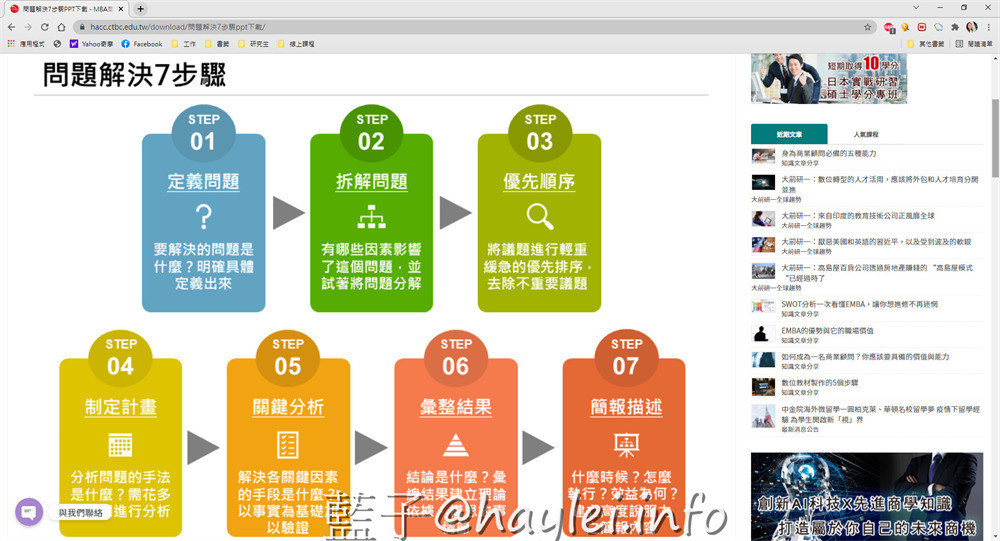The image size is (1000, 541).
Task: Open the 閱讀清單 reading list
Action: coord(974,44)
